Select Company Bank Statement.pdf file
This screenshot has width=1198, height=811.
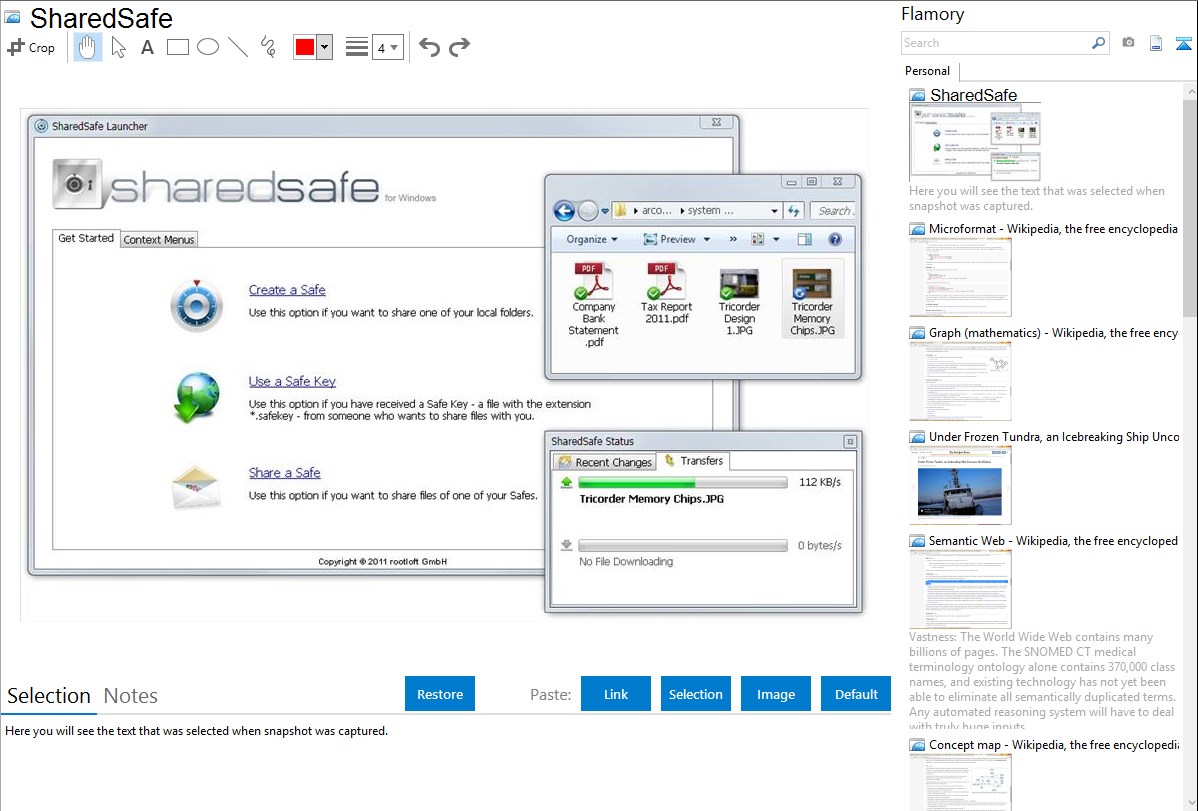point(594,304)
